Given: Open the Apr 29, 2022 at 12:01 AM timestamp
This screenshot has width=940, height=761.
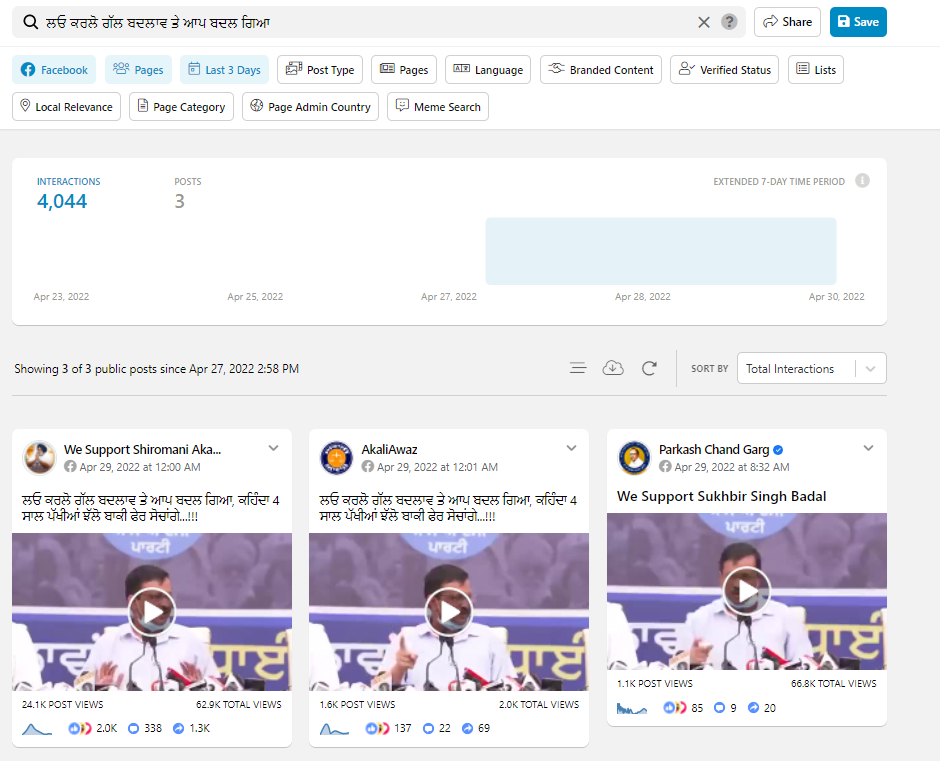Looking at the screenshot, I should [438, 467].
